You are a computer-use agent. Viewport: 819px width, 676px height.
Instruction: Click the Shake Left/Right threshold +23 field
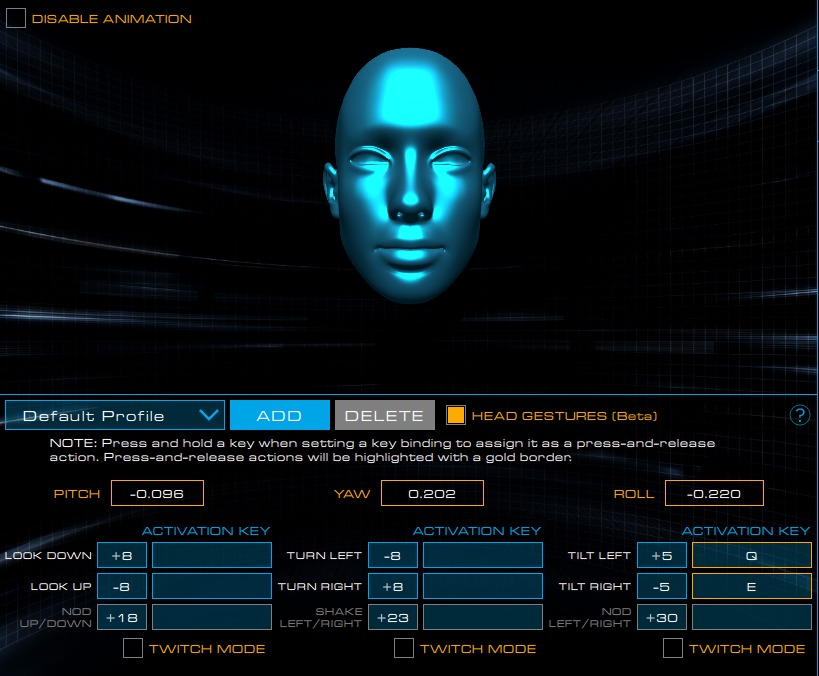pyautogui.click(x=393, y=617)
